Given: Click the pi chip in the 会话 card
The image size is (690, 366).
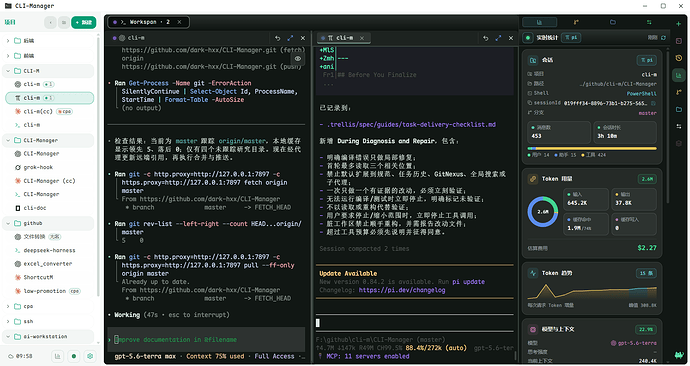Looking at the screenshot, I should pos(646,60).
